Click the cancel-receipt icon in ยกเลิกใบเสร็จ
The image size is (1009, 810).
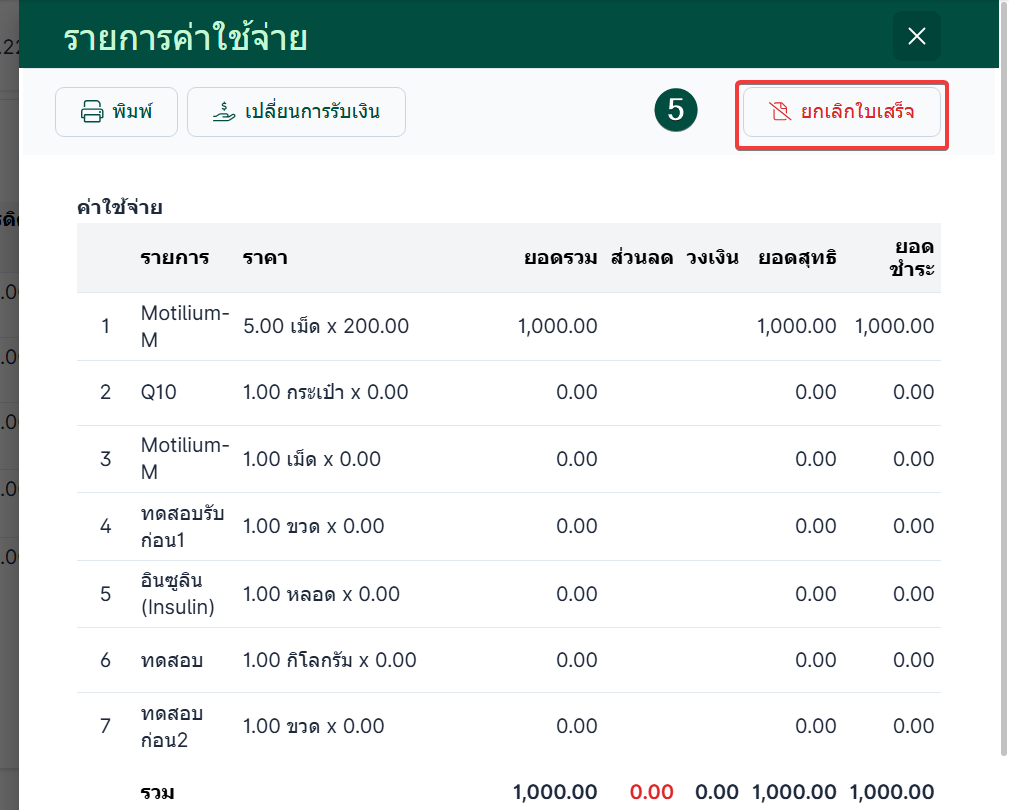(780, 111)
